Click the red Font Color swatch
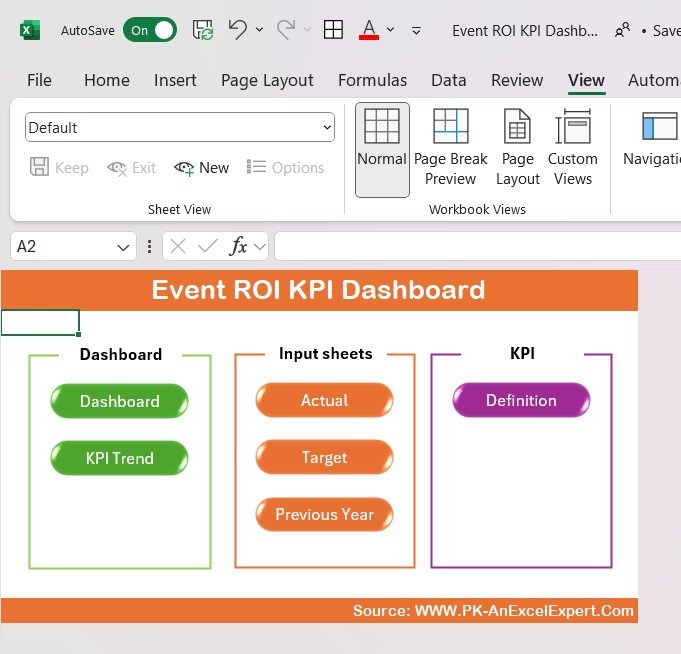Image resolution: width=681 pixels, height=654 pixels. click(368, 30)
